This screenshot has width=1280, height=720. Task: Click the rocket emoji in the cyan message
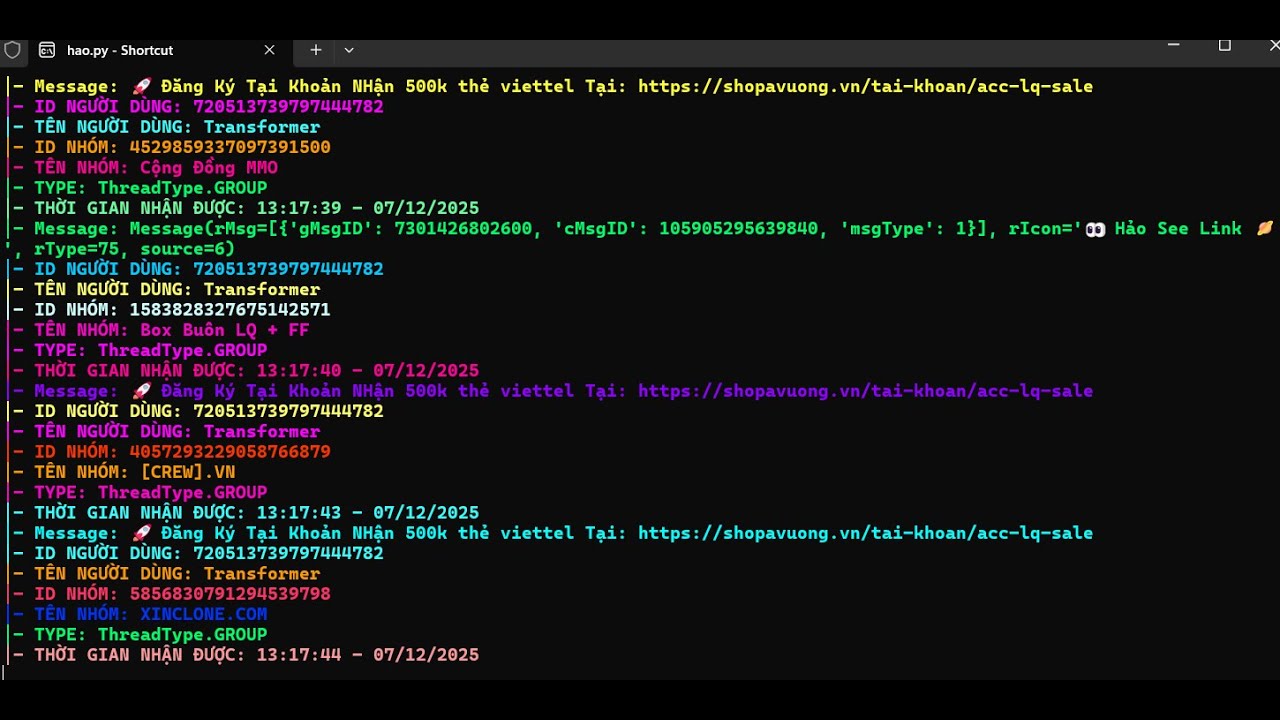pyautogui.click(x=141, y=532)
